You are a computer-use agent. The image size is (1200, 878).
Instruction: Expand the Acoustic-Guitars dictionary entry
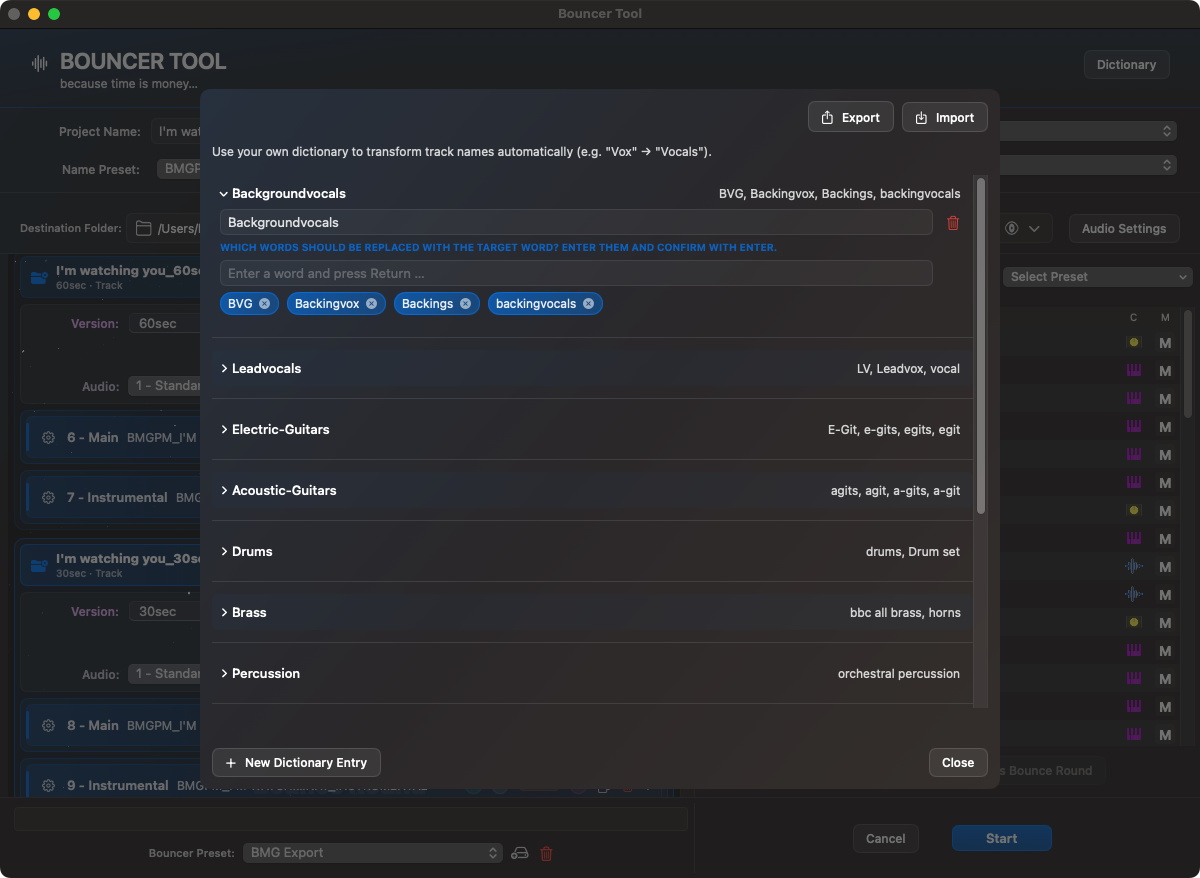(x=224, y=491)
